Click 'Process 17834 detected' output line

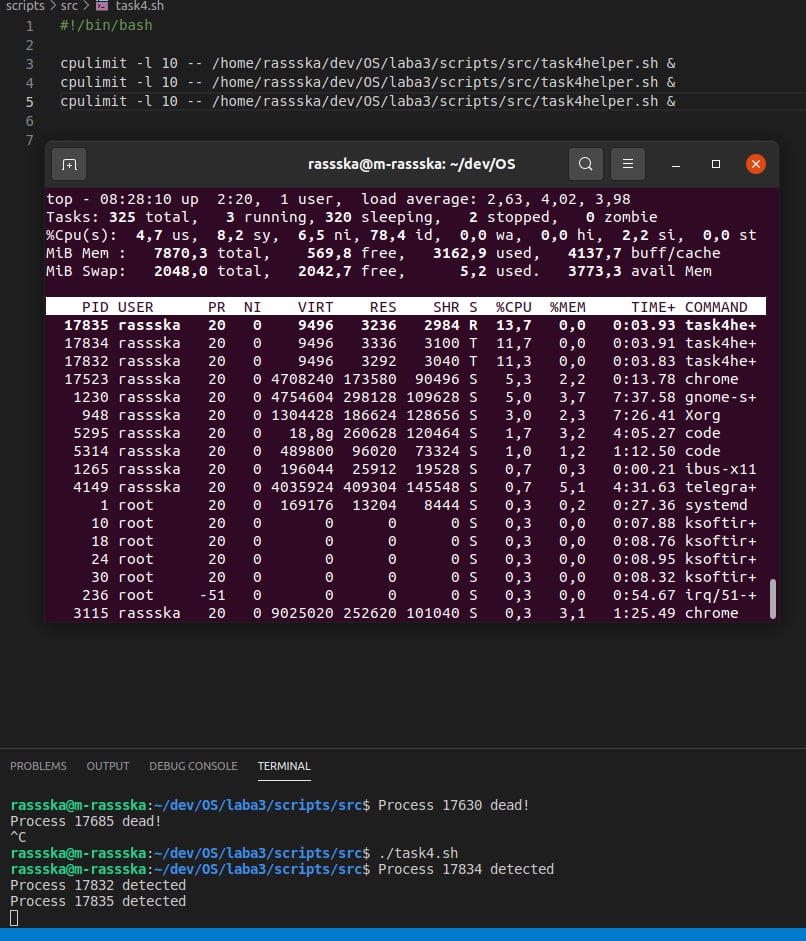(466, 869)
